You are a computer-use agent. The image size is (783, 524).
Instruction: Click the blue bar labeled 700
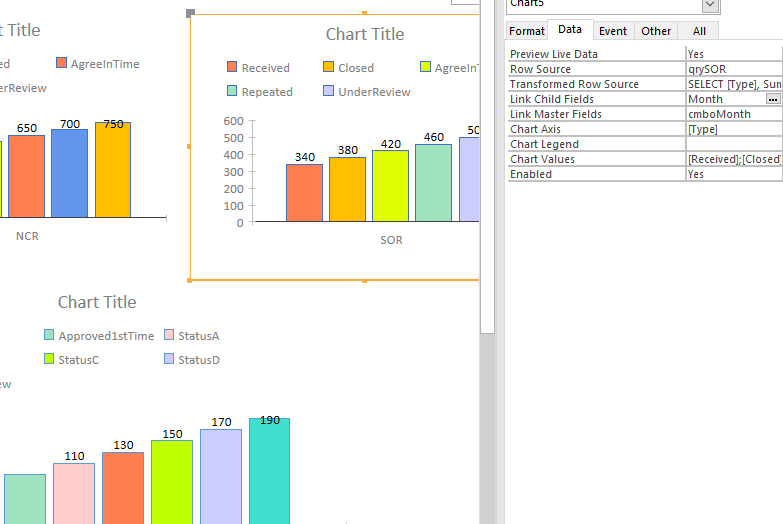(x=69, y=173)
